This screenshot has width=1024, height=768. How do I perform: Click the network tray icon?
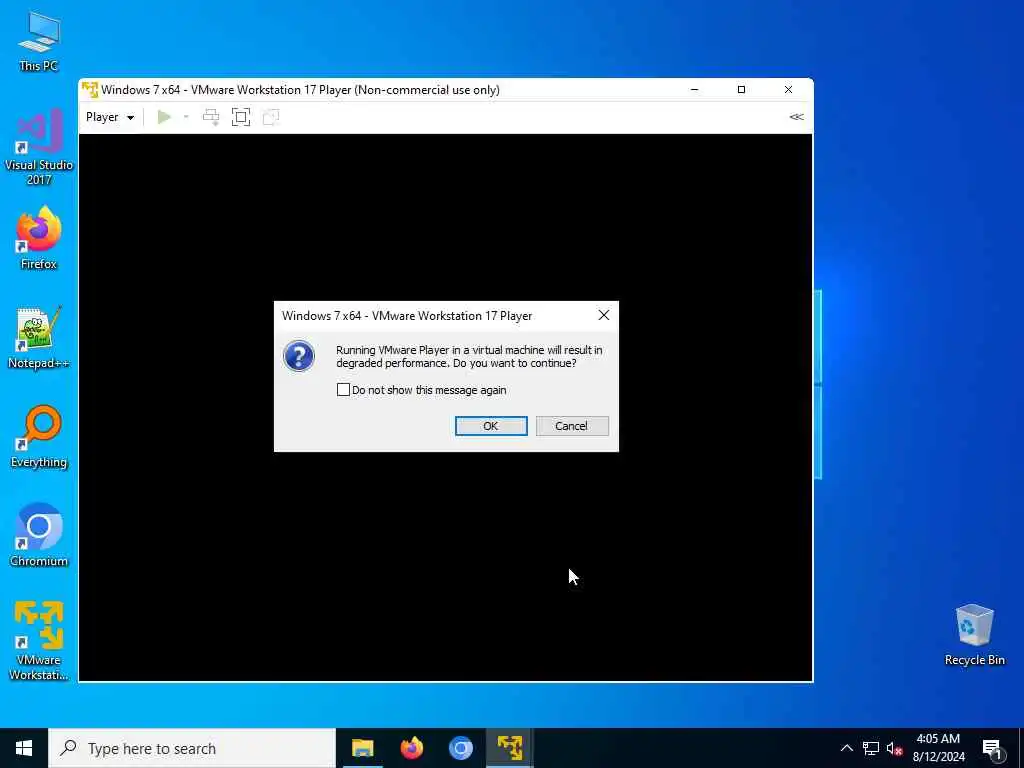tap(871, 748)
